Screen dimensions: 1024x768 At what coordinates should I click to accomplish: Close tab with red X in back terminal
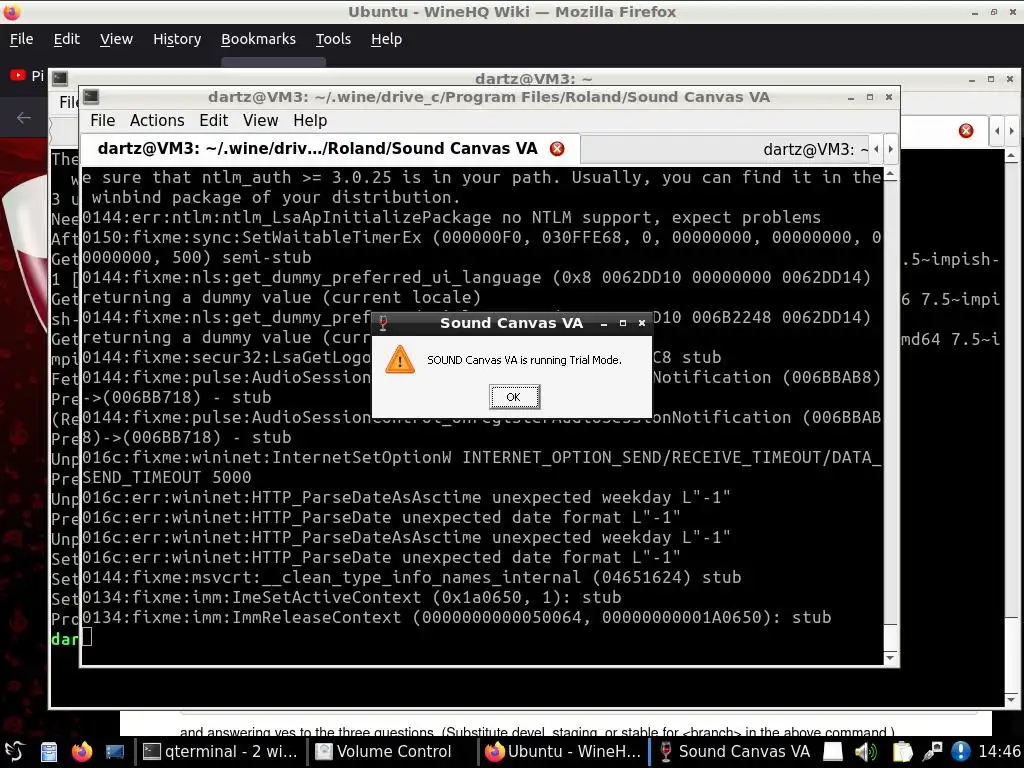[966, 131]
